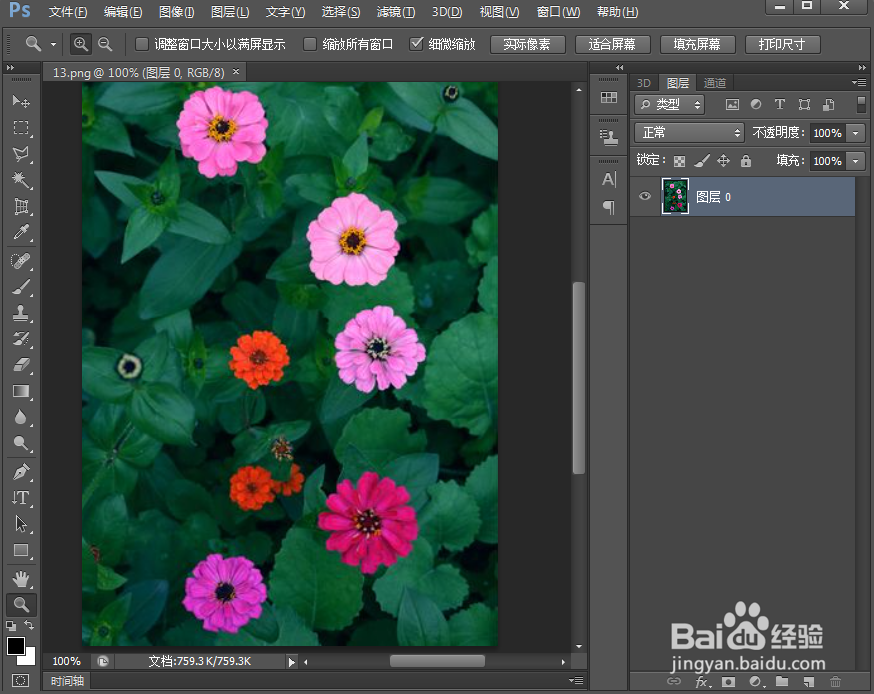Select the Eraser tool

click(x=22, y=364)
